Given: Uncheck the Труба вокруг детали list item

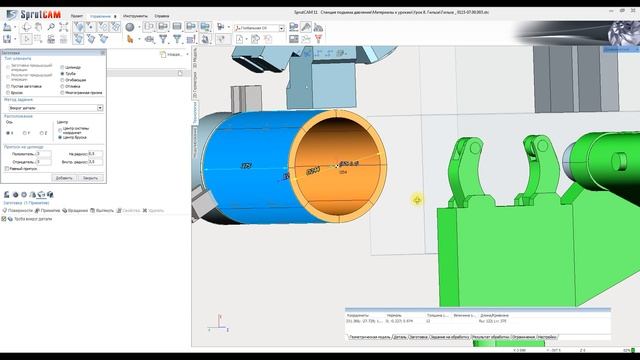Looking at the screenshot, I should point(4,219).
